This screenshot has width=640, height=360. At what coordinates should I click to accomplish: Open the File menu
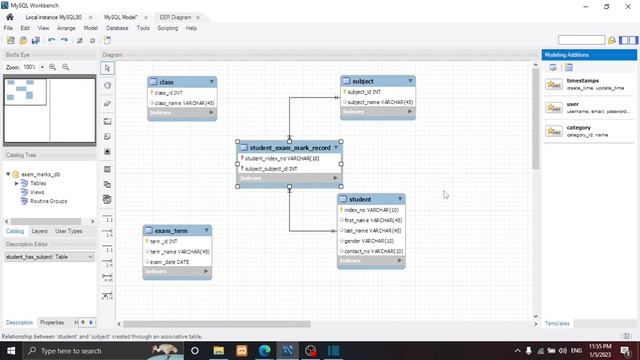(8, 28)
